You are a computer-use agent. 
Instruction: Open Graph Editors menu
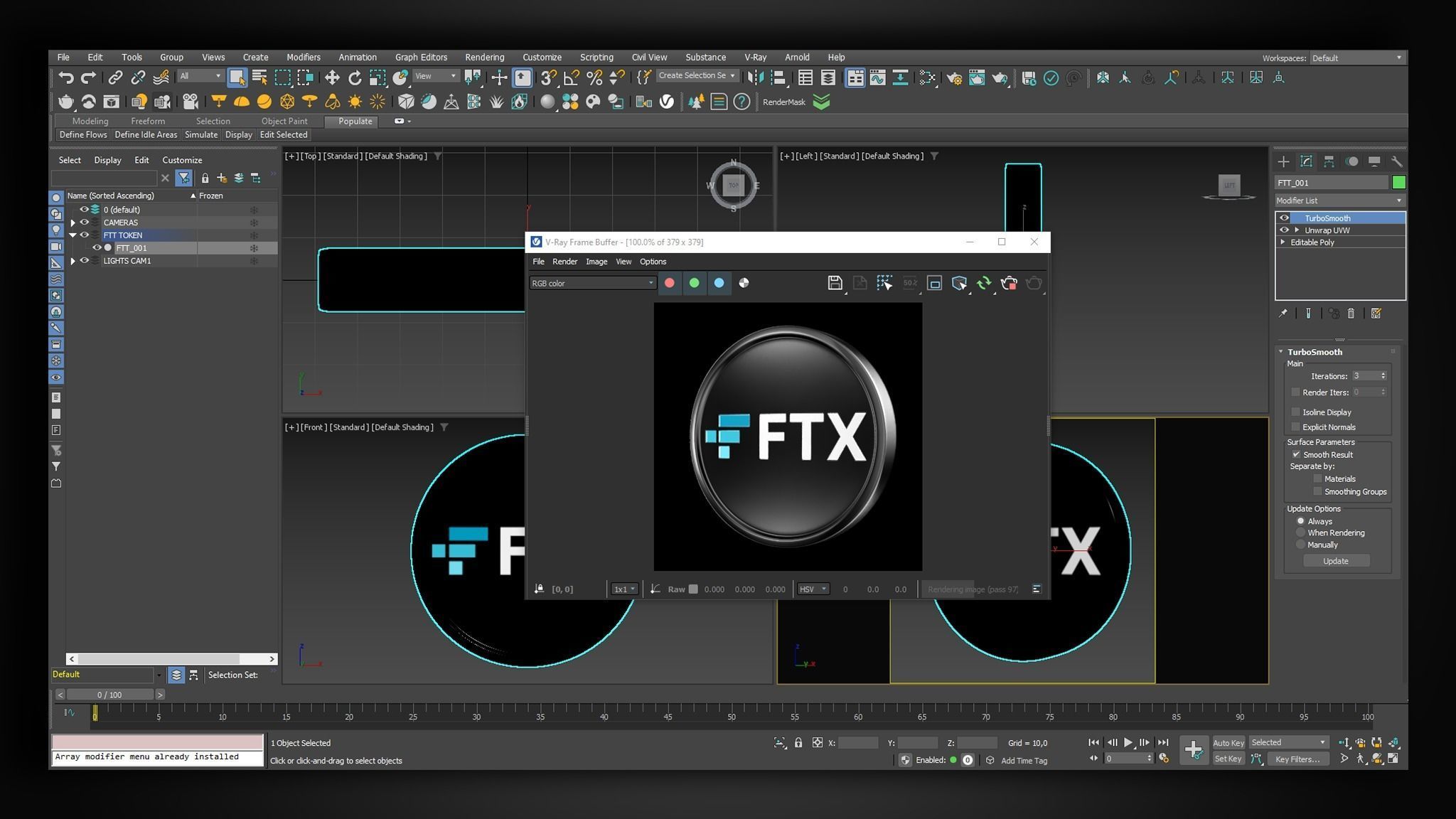pyautogui.click(x=421, y=57)
